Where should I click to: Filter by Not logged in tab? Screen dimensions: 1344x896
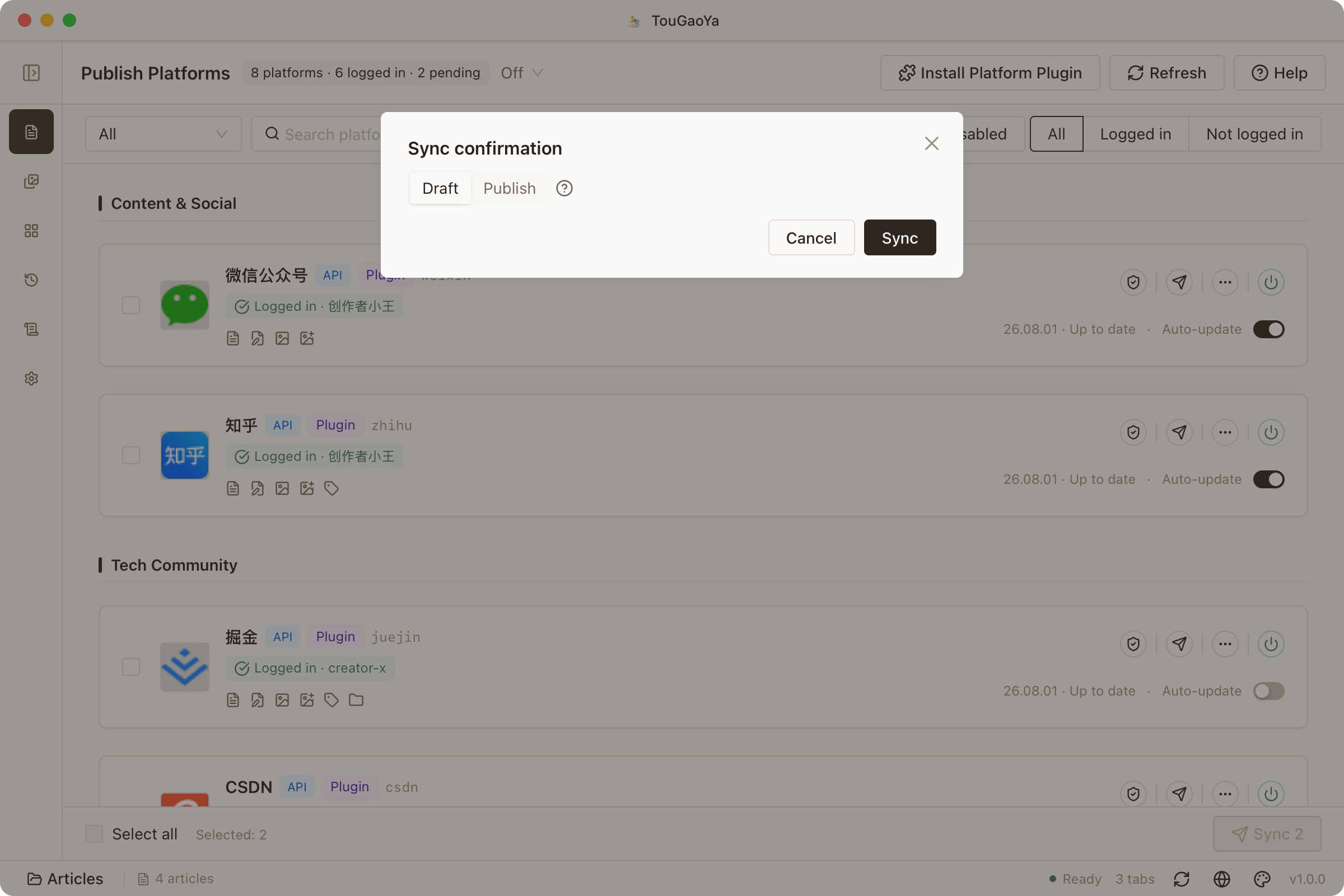(1254, 134)
